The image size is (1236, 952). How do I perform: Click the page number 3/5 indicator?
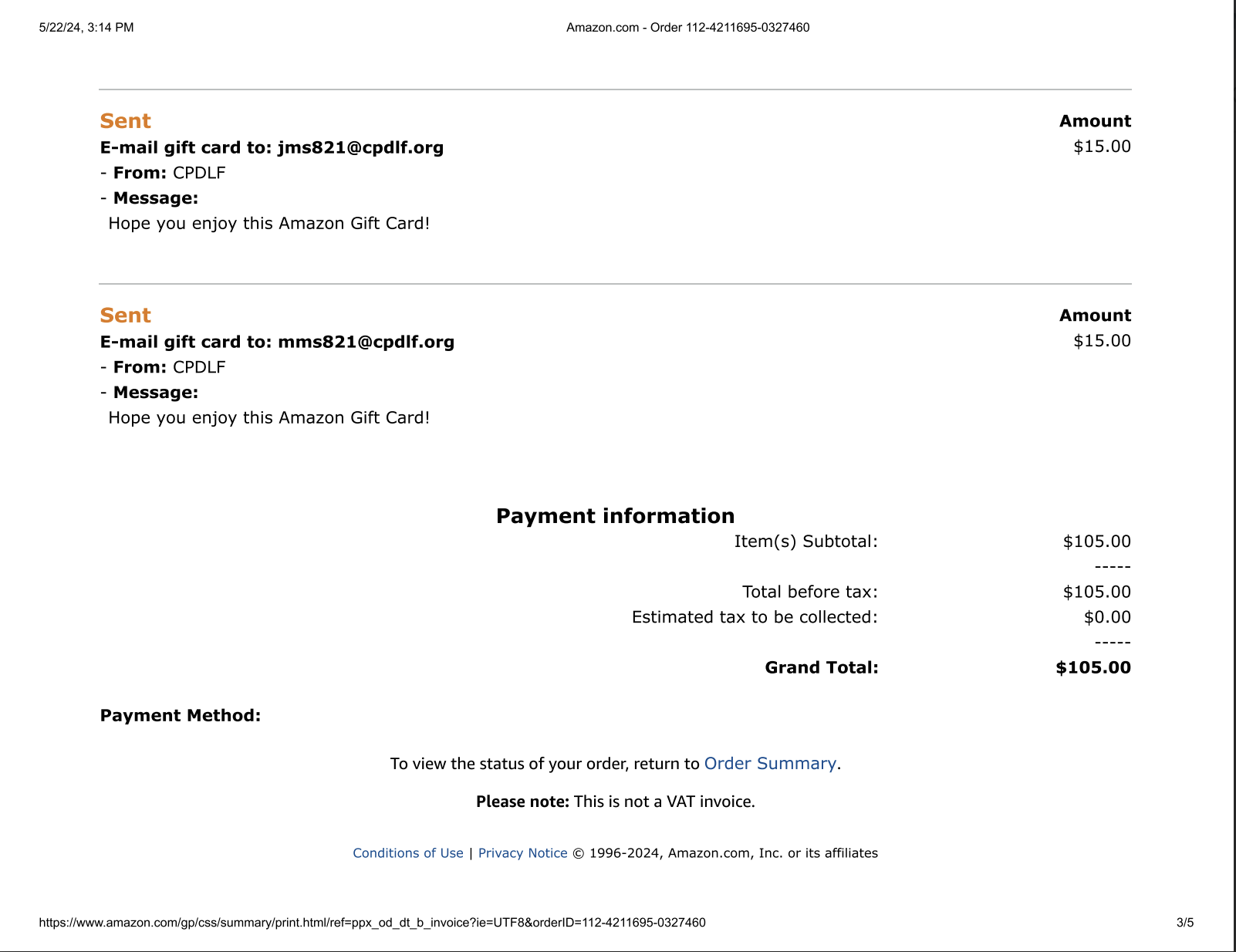[x=1185, y=923]
